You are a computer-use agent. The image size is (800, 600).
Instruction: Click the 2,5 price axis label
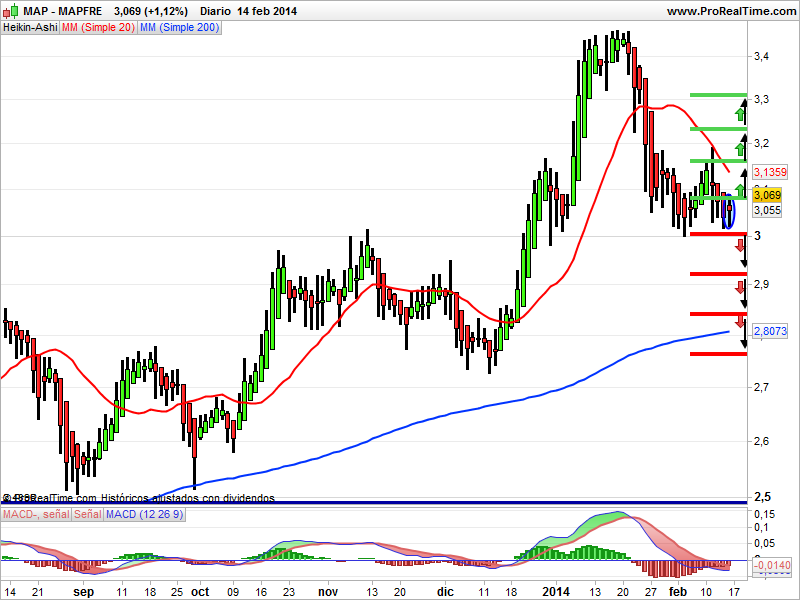tap(761, 496)
